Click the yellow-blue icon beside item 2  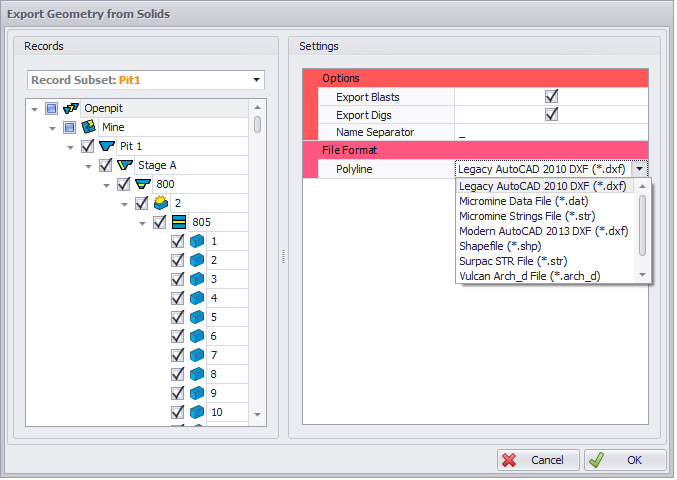[x=160, y=203]
